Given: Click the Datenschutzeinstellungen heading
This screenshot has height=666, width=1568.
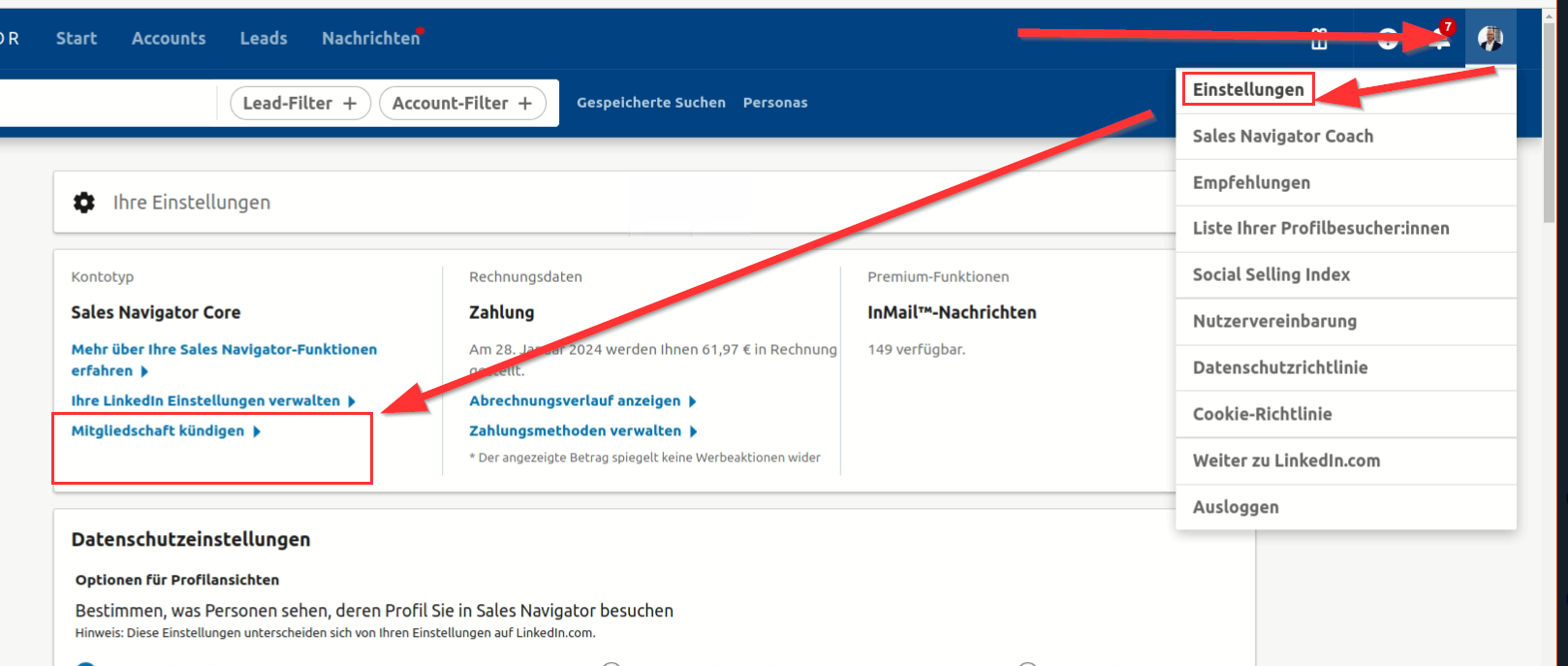Looking at the screenshot, I should (191, 540).
